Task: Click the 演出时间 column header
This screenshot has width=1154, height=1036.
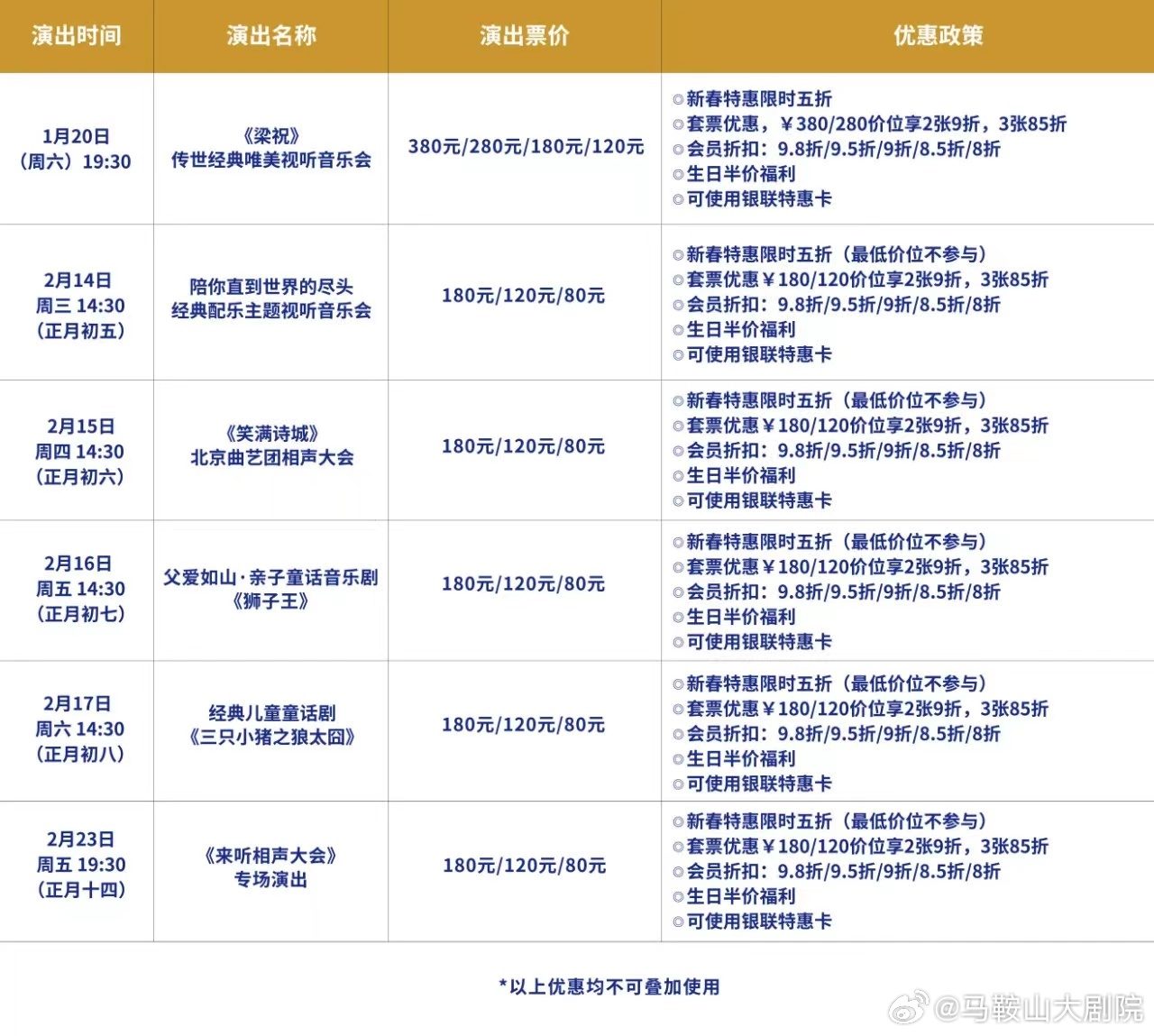Action: pyautogui.click(x=77, y=35)
